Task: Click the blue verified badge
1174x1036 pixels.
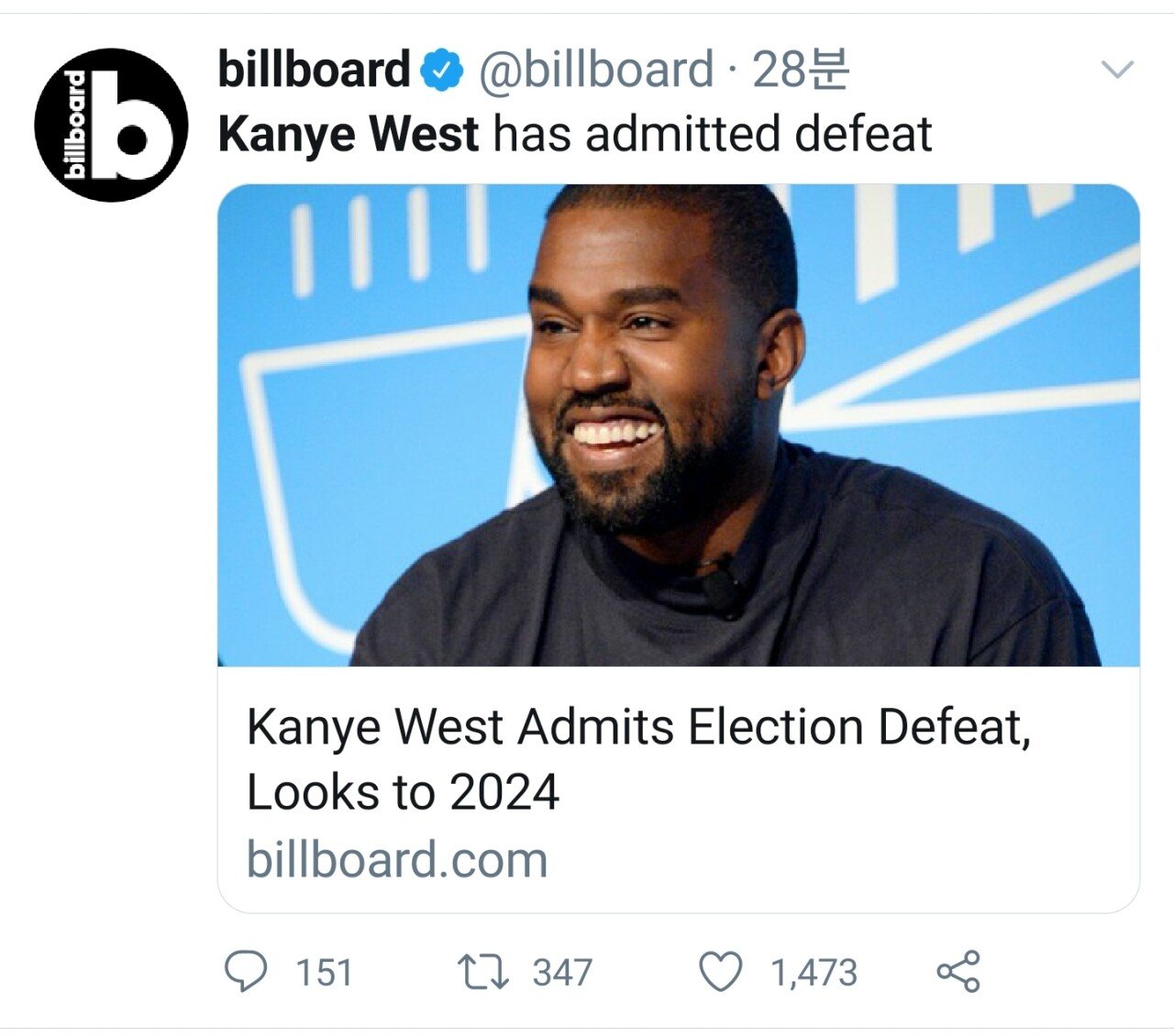Action: tap(442, 71)
